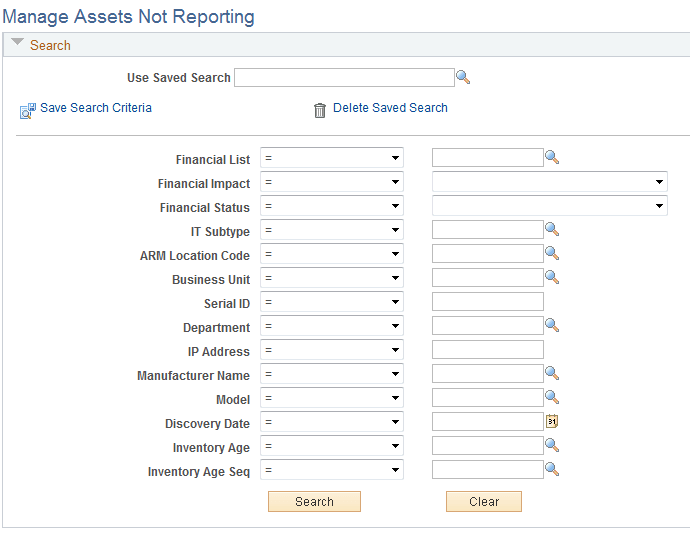Focus the Manufacturer Name value field
The image size is (690, 539).
click(488, 374)
